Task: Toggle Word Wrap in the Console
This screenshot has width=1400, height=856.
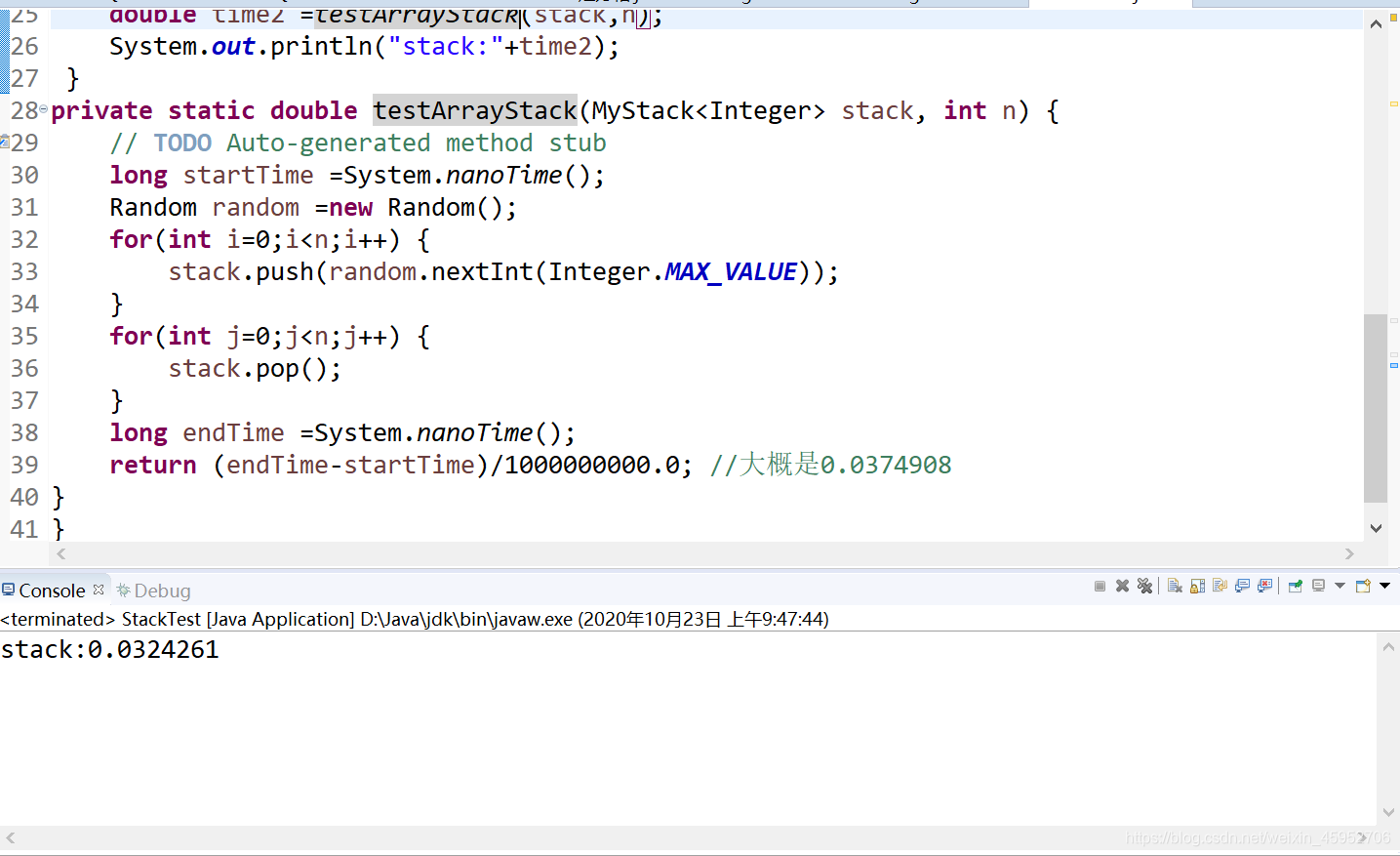Action: (1220, 586)
